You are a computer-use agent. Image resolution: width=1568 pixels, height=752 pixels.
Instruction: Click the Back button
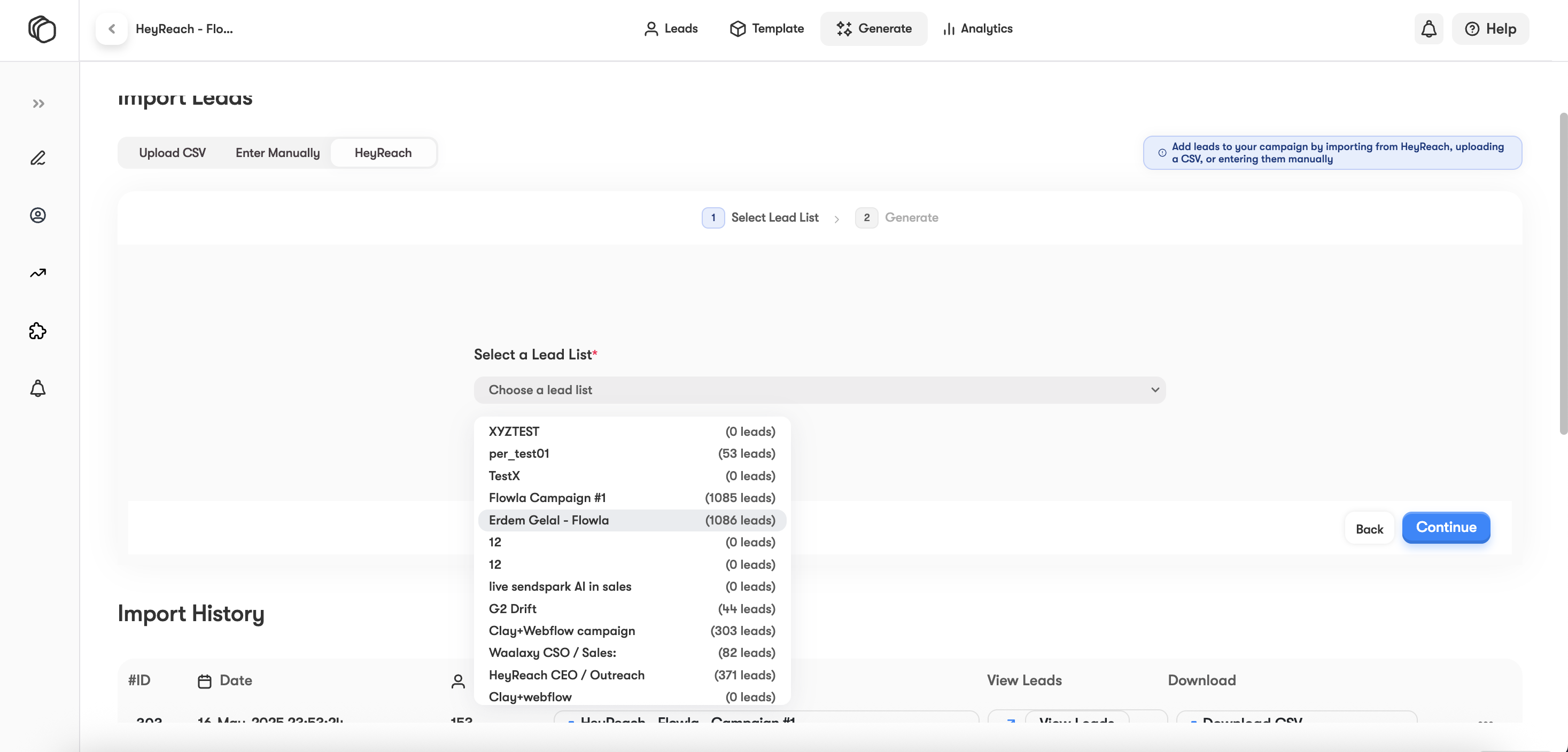pos(1369,529)
